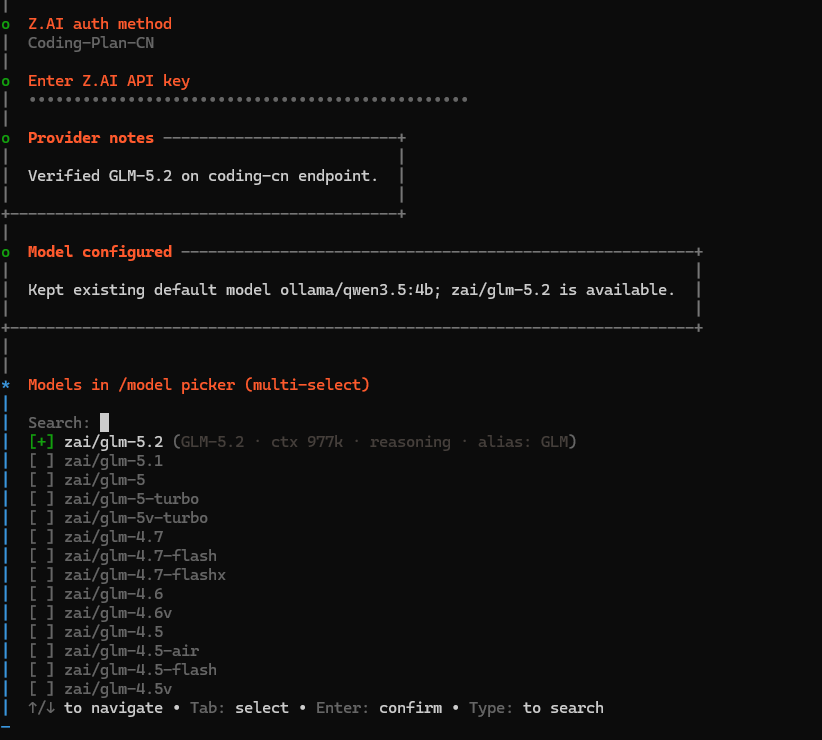The width and height of the screenshot is (822, 740).
Task: Check the zai/glm-4.5v box
Action: pos(41,689)
